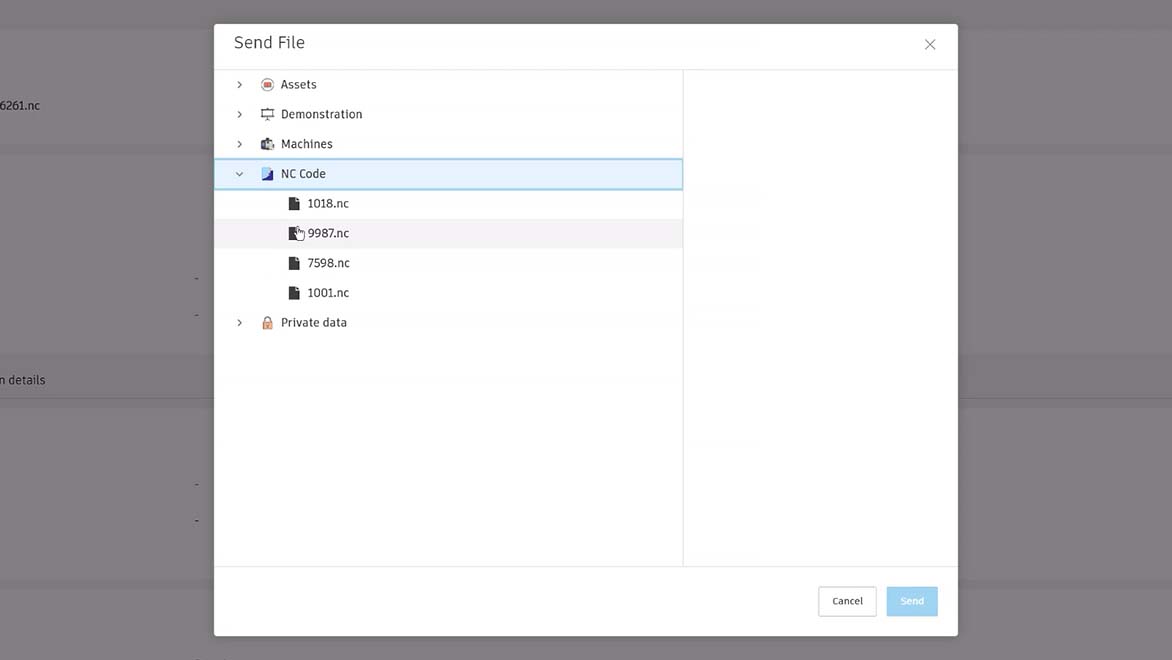Click the Private data lock icon

pyautogui.click(x=267, y=323)
